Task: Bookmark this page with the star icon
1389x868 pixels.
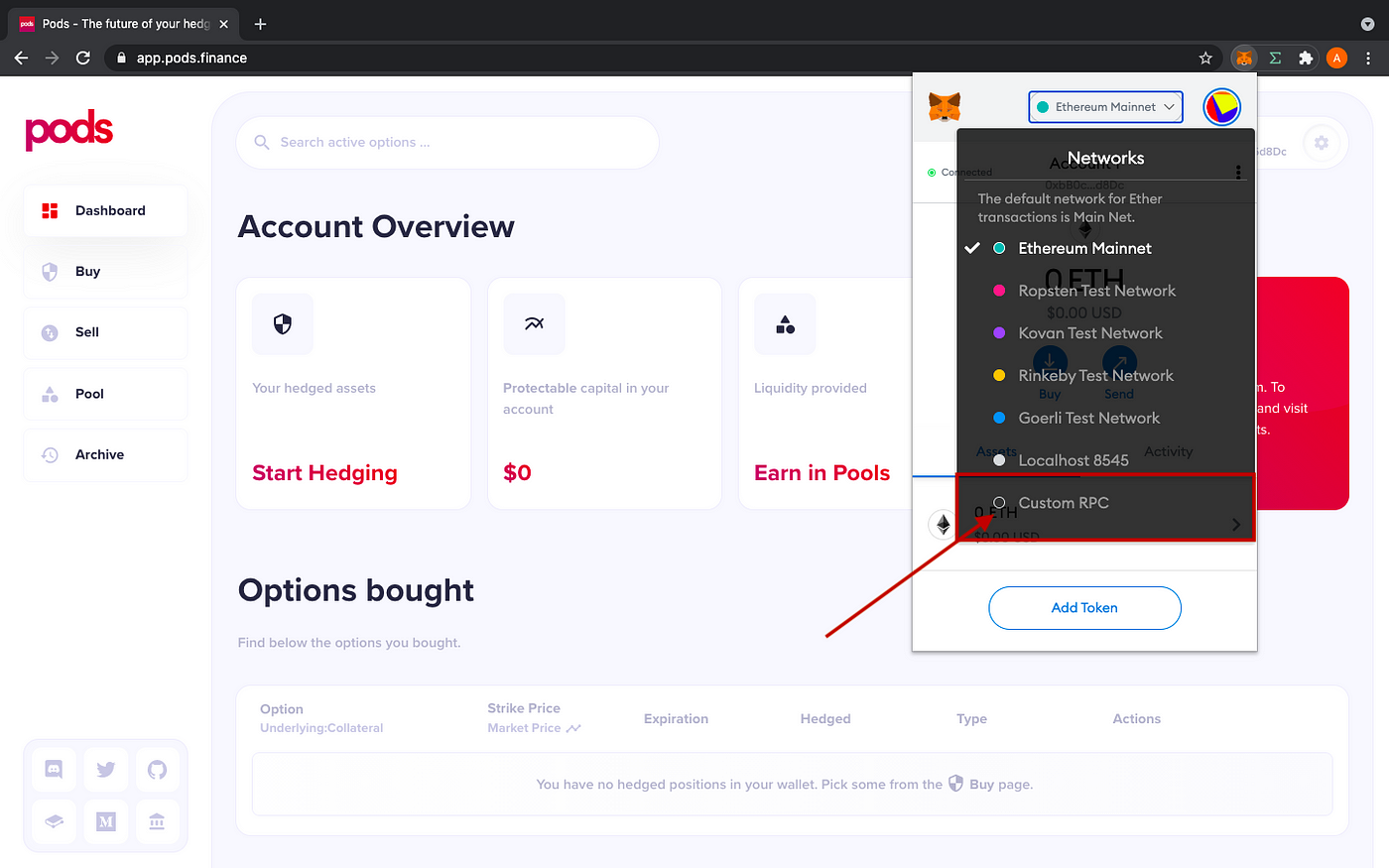Action: click(x=1205, y=58)
